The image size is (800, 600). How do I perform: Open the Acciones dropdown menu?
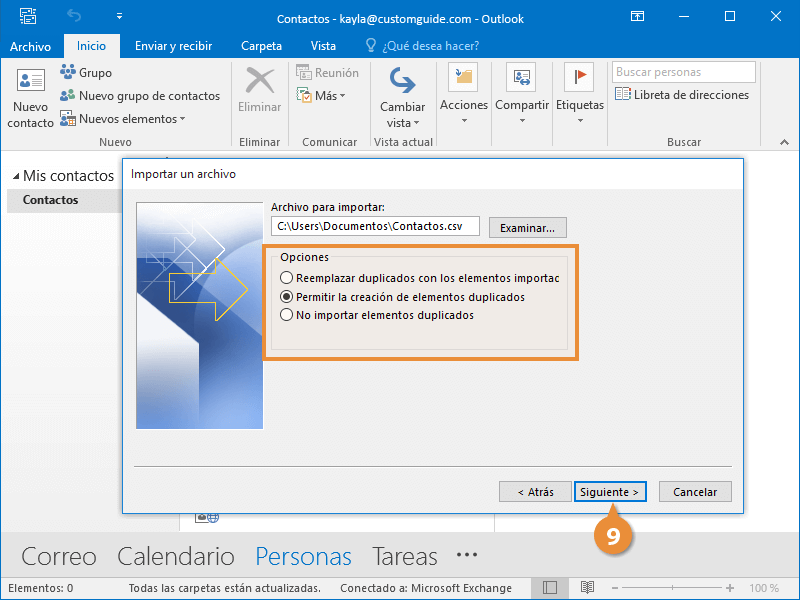464,105
